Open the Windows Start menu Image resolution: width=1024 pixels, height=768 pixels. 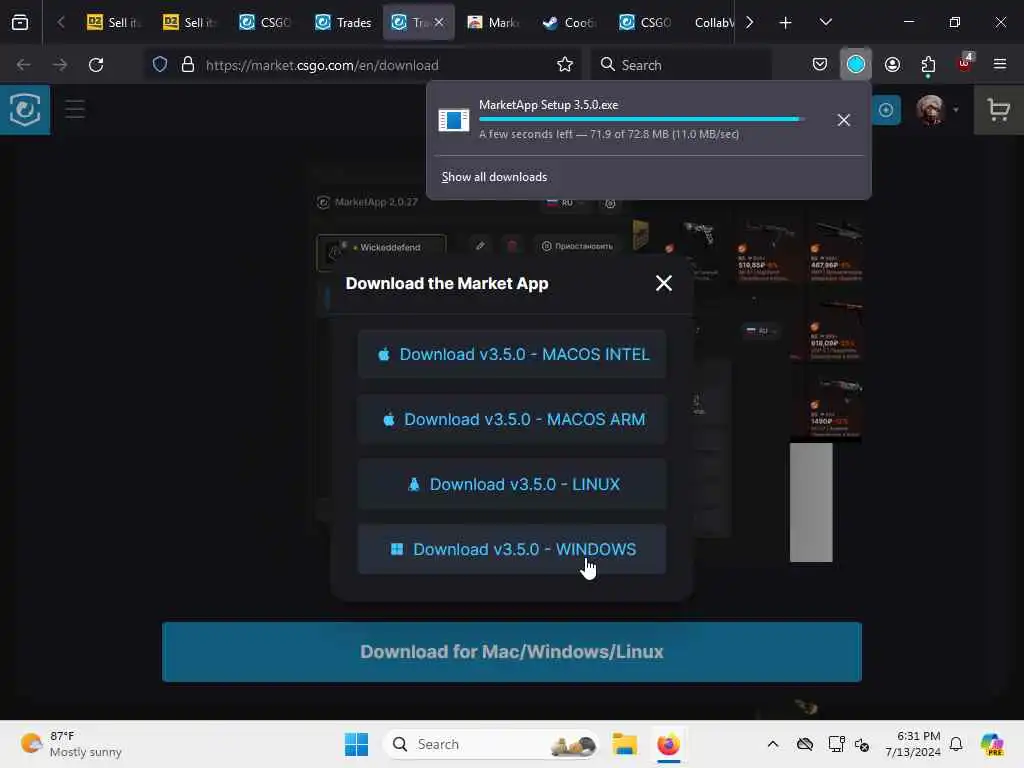356,744
